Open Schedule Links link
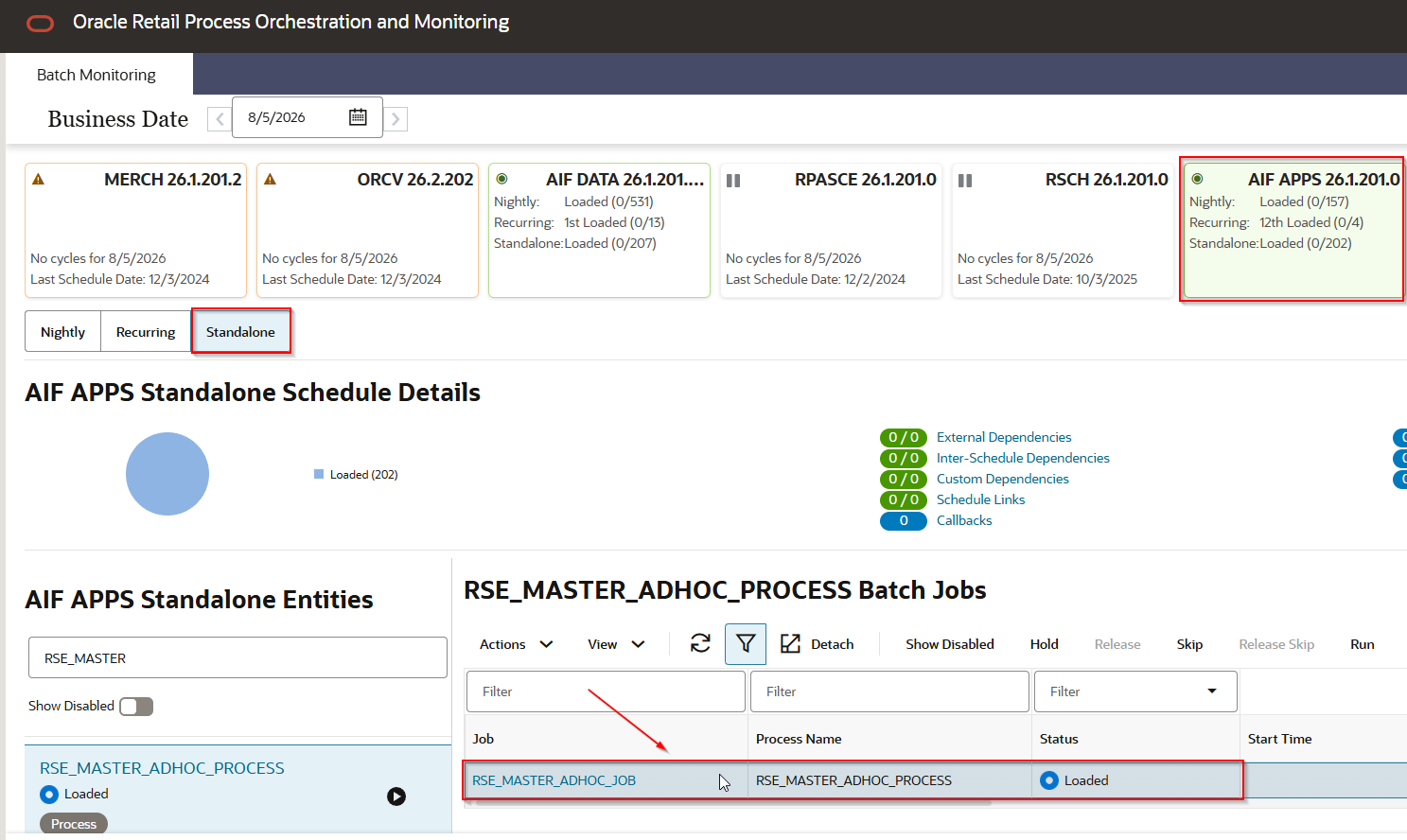Screen dimensions: 1407x840 coord(980,499)
